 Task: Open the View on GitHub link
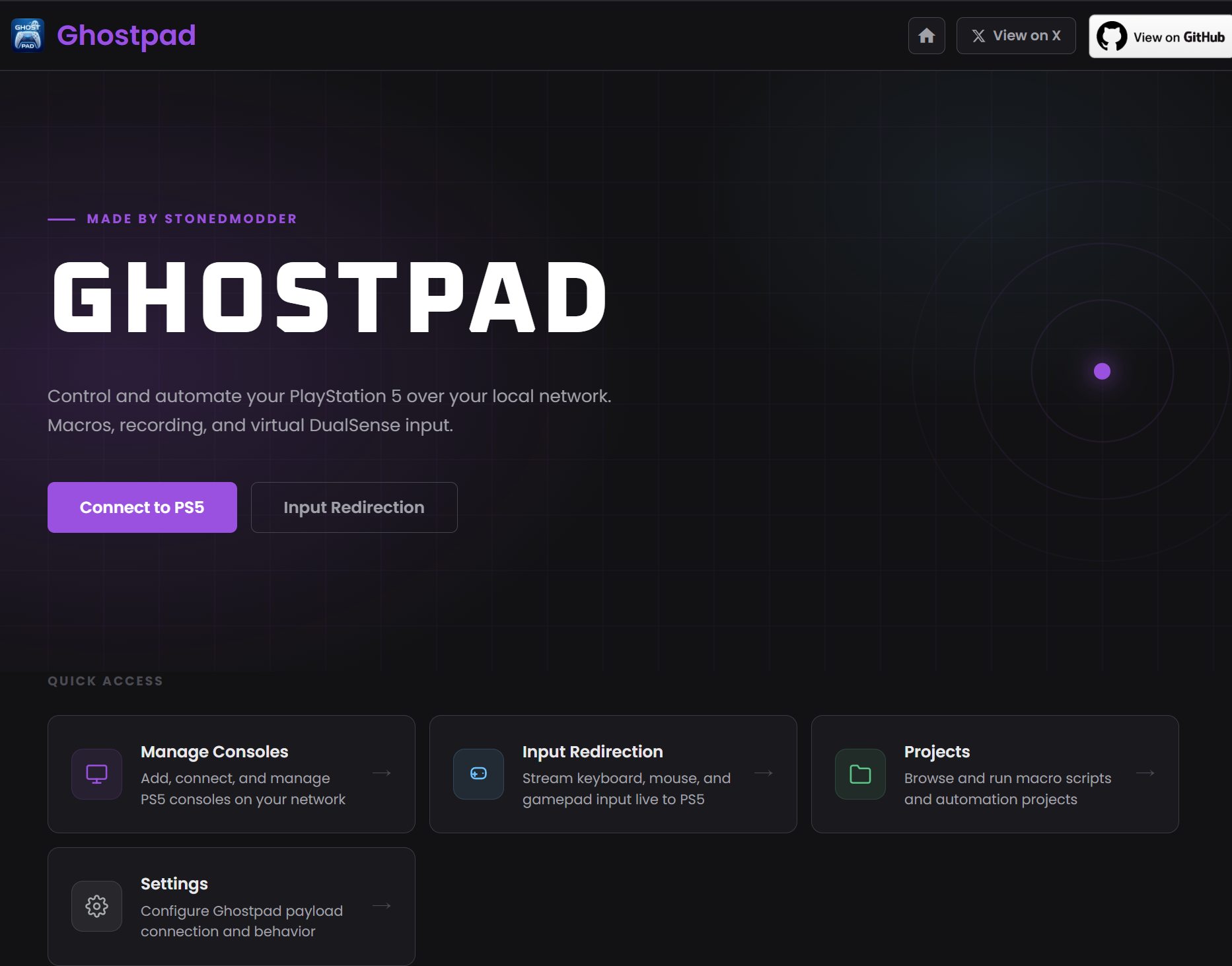click(1161, 36)
